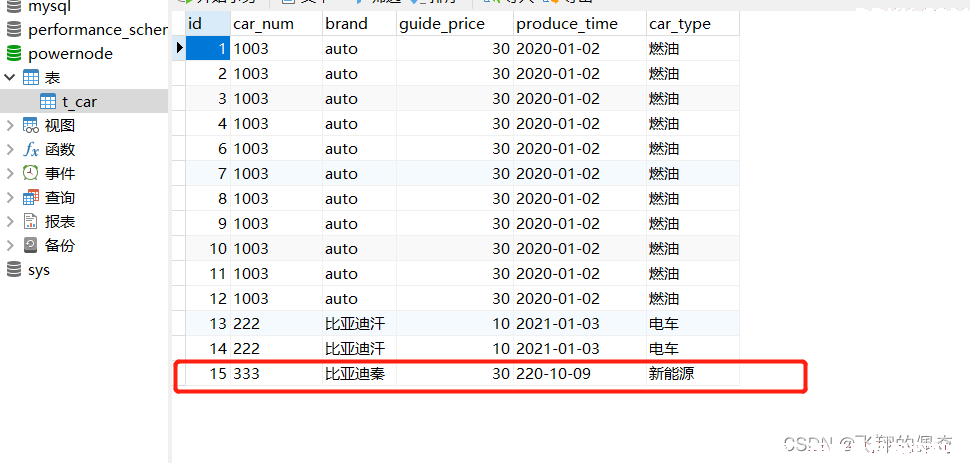This screenshot has width=970, height=463.
Task: Select id cell 3
Action: click(208, 98)
